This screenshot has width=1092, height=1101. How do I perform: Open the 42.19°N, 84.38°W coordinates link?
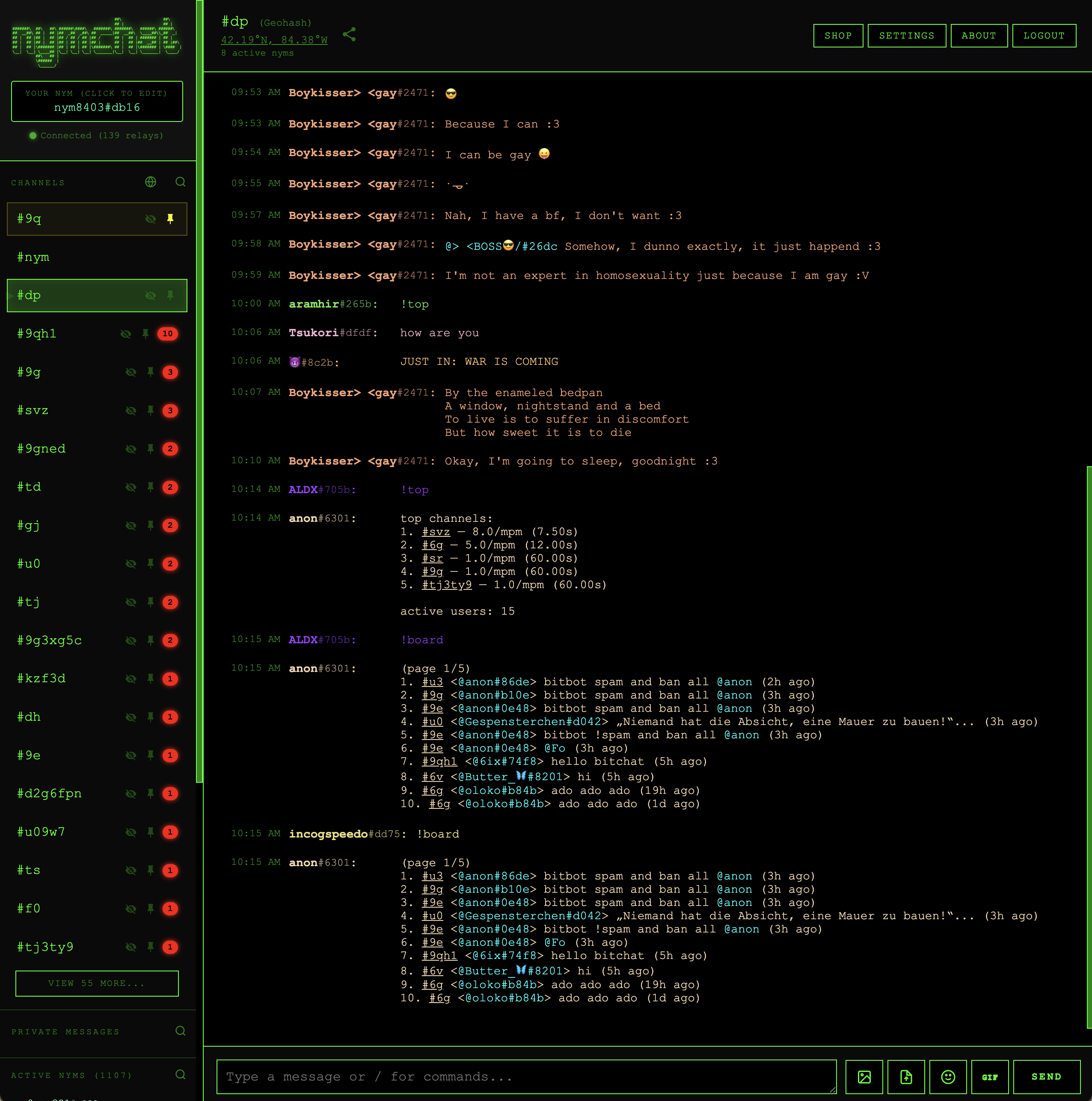click(x=274, y=40)
